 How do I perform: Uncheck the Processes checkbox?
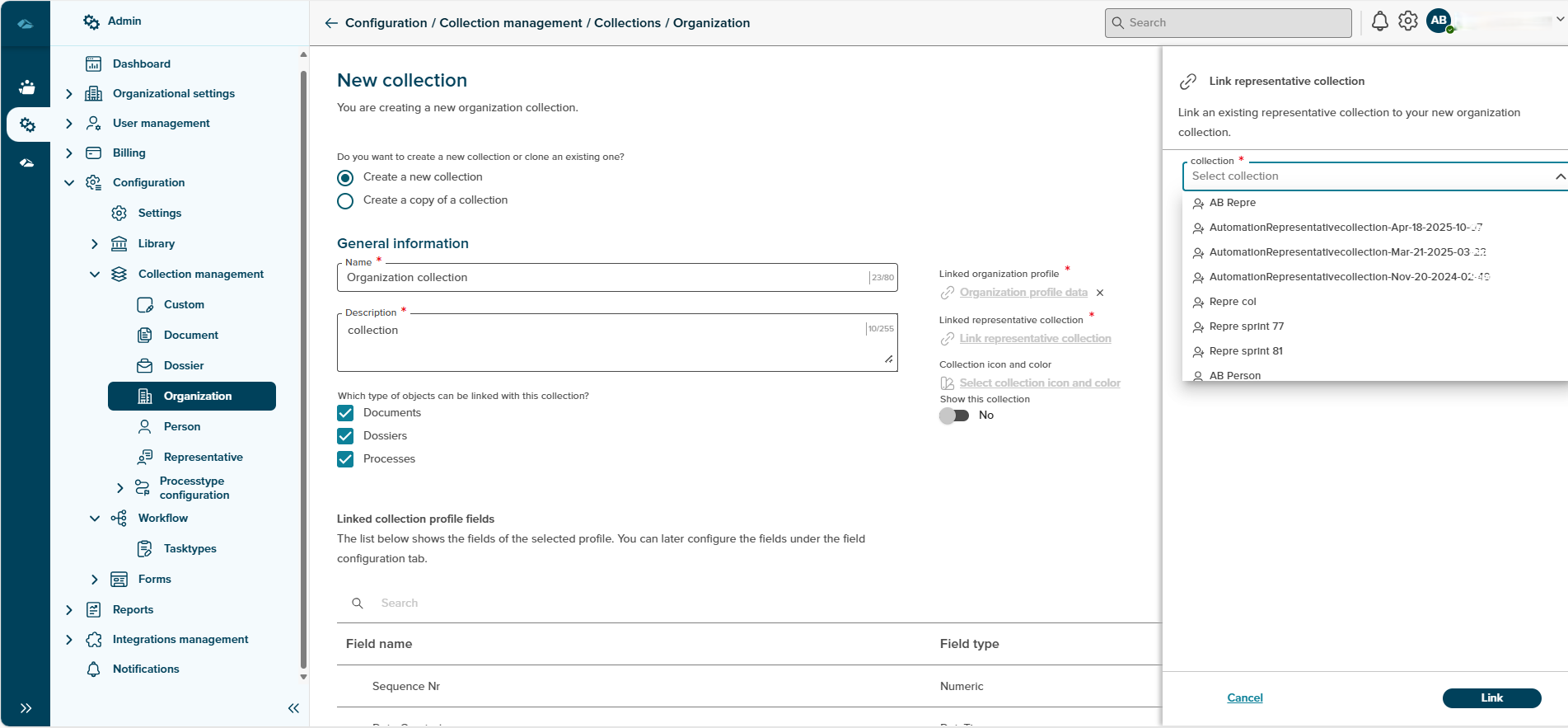[x=345, y=459]
